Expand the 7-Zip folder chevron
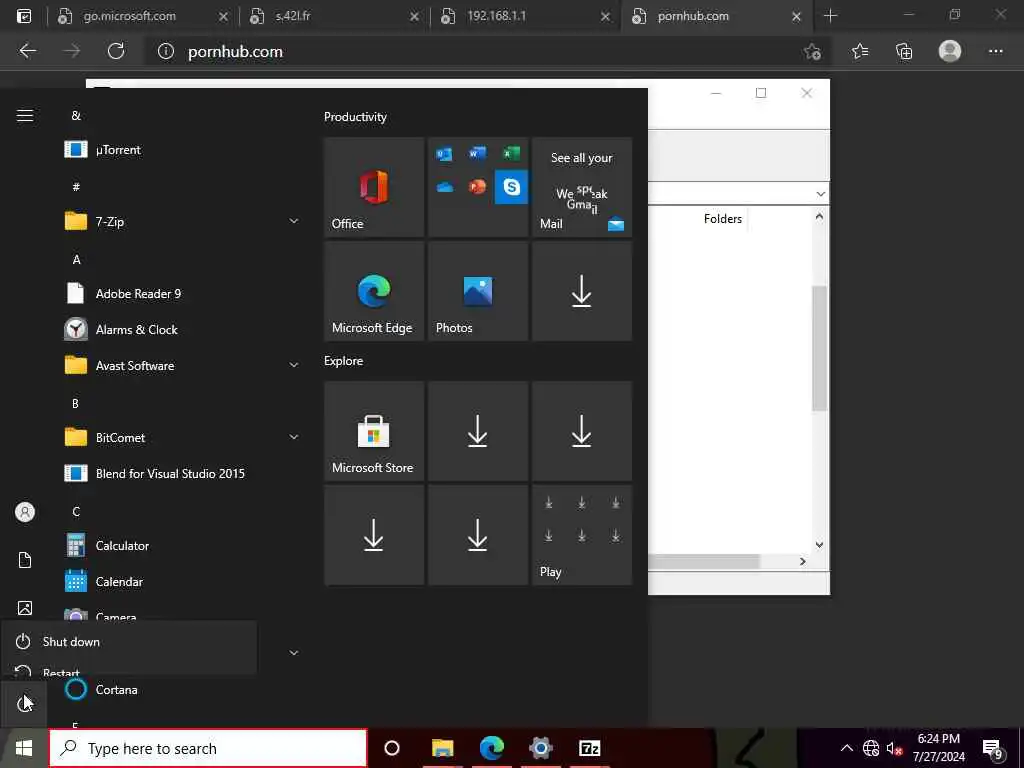This screenshot has width=1024, height=768. (x=294, y=221)
